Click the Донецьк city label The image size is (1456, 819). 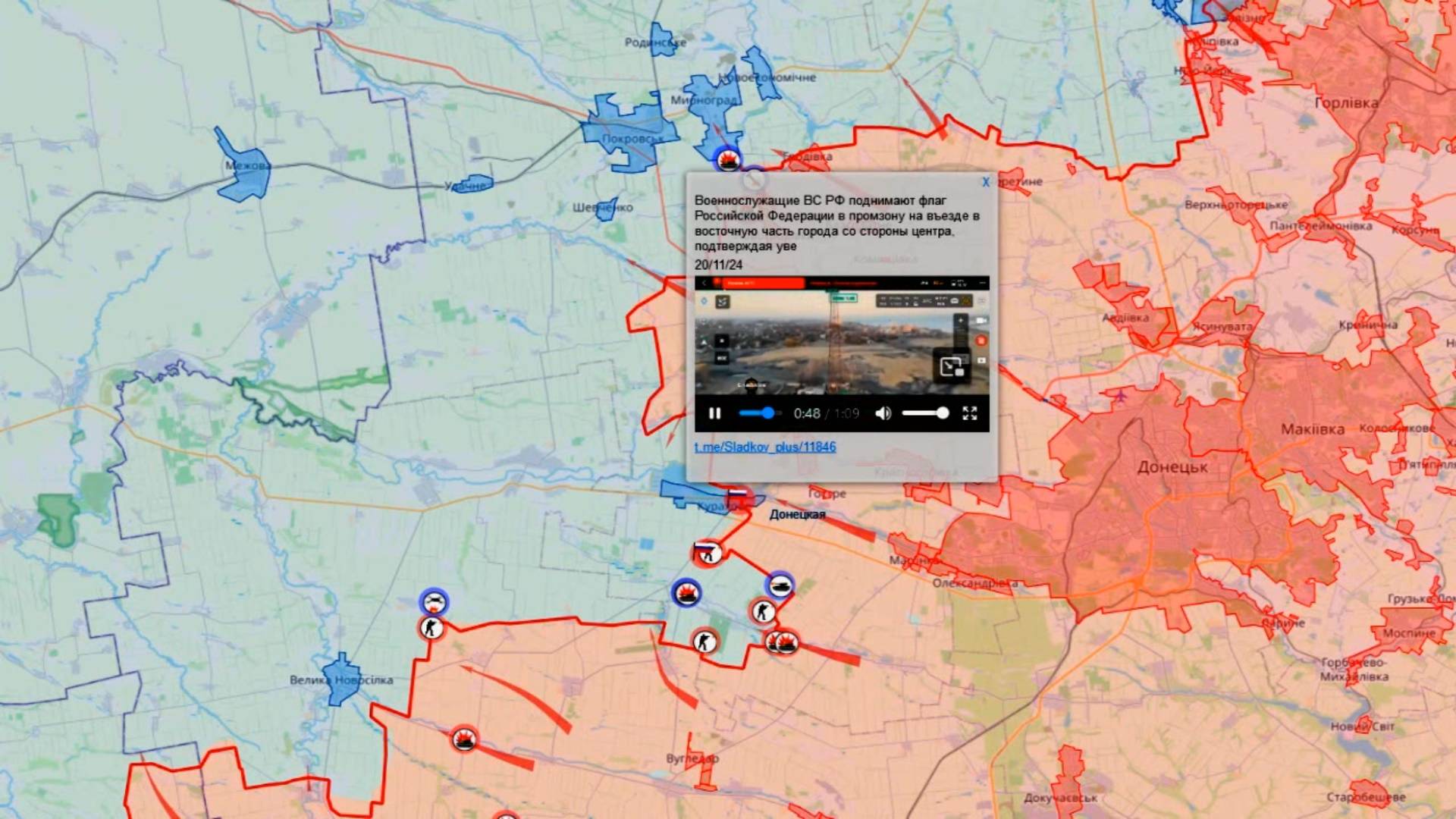(1172, 467)
